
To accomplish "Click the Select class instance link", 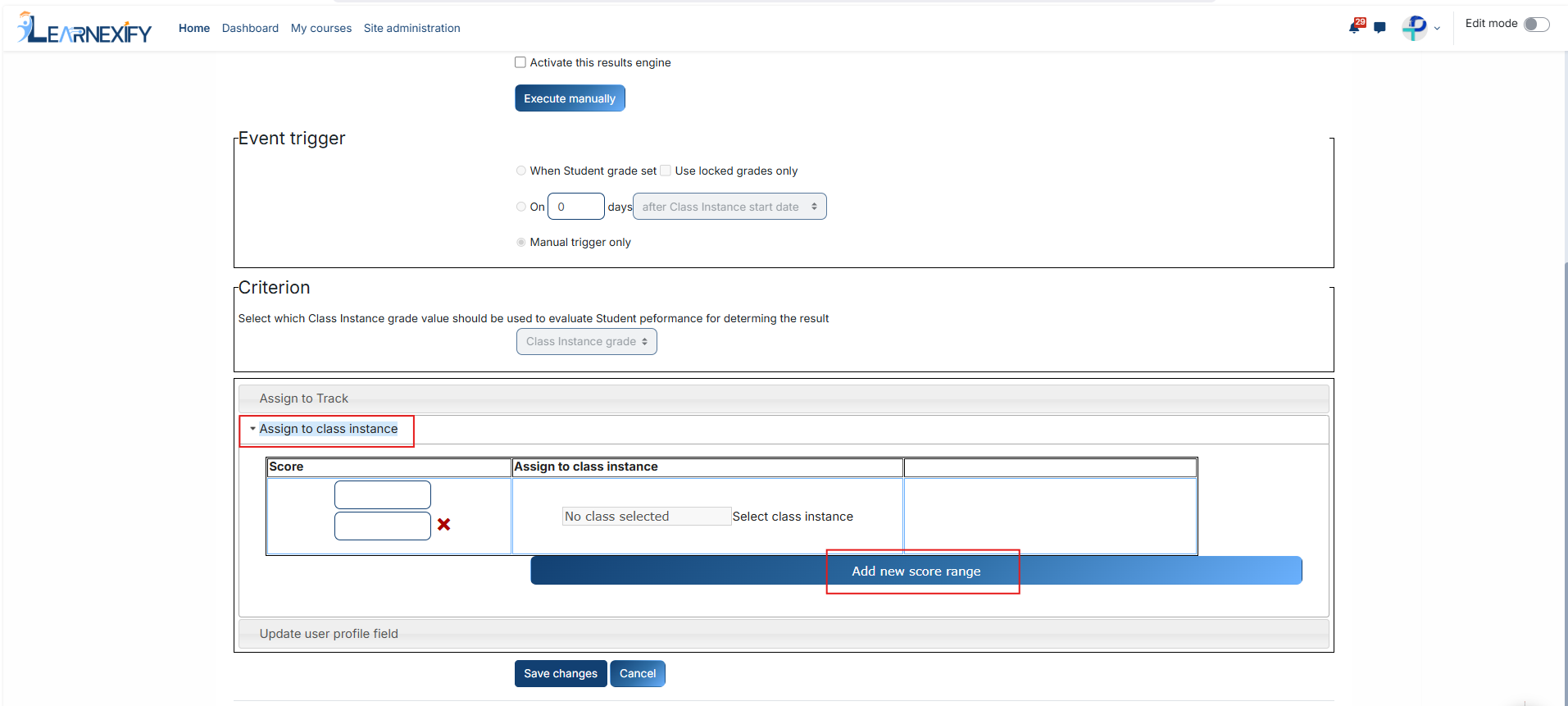I will tap(793, 517).
